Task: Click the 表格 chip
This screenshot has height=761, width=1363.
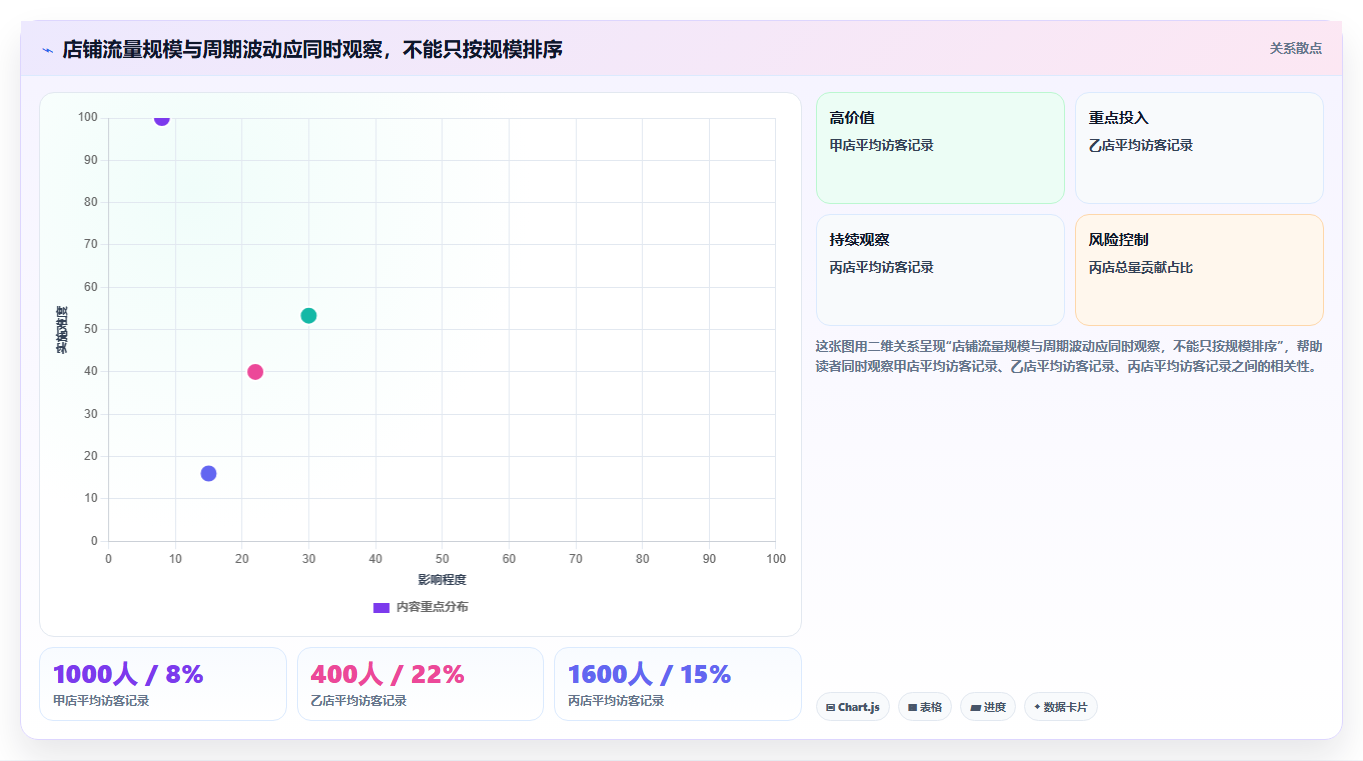Action: coord(925,707)
